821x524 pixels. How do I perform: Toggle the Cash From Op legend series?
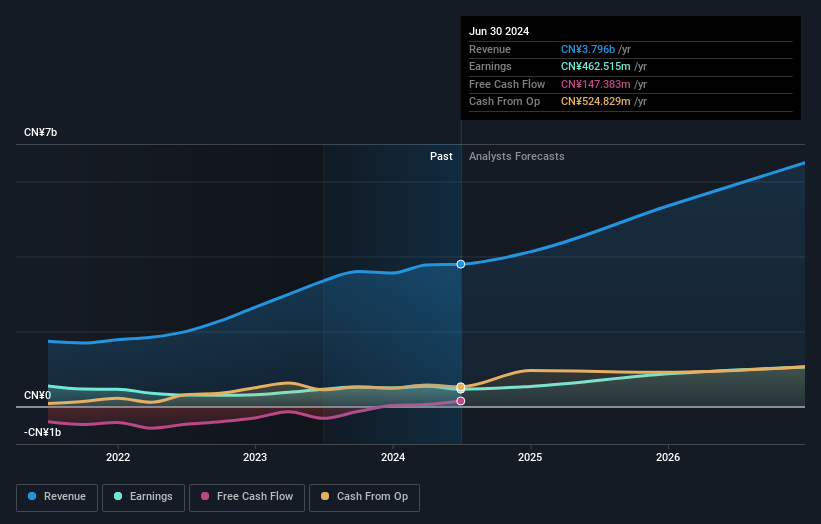pos(364,497)
